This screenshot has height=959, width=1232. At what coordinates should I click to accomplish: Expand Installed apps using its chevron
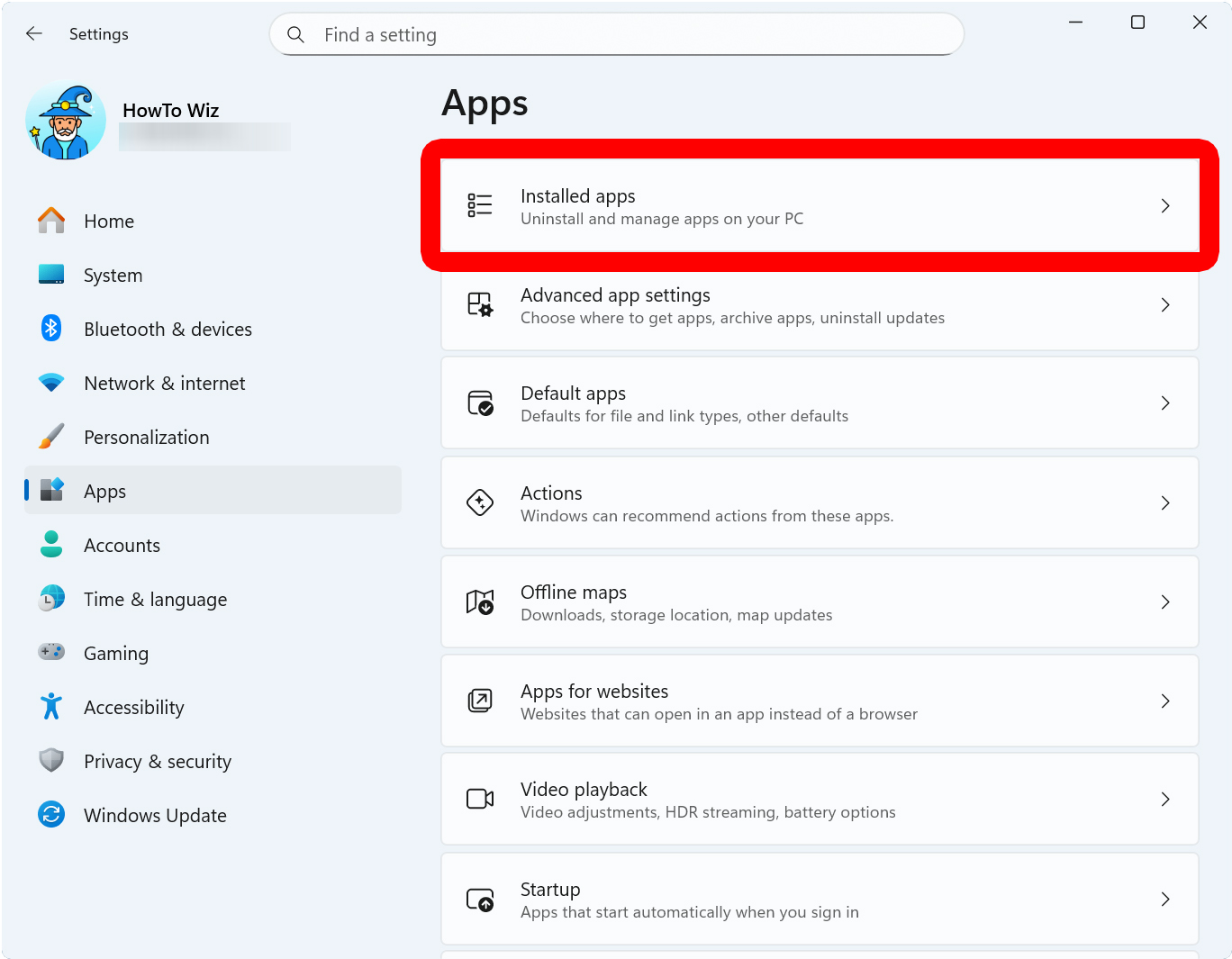click(1164, 206)
